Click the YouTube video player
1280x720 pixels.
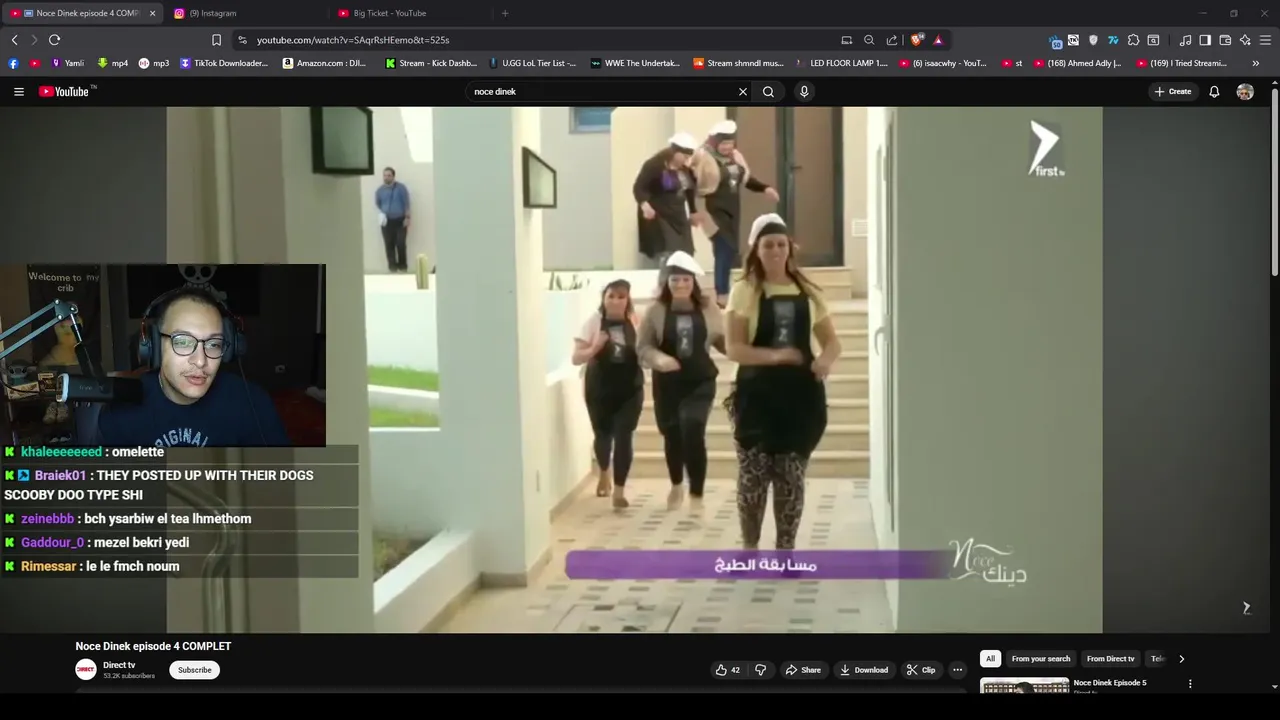pos(634,369)
